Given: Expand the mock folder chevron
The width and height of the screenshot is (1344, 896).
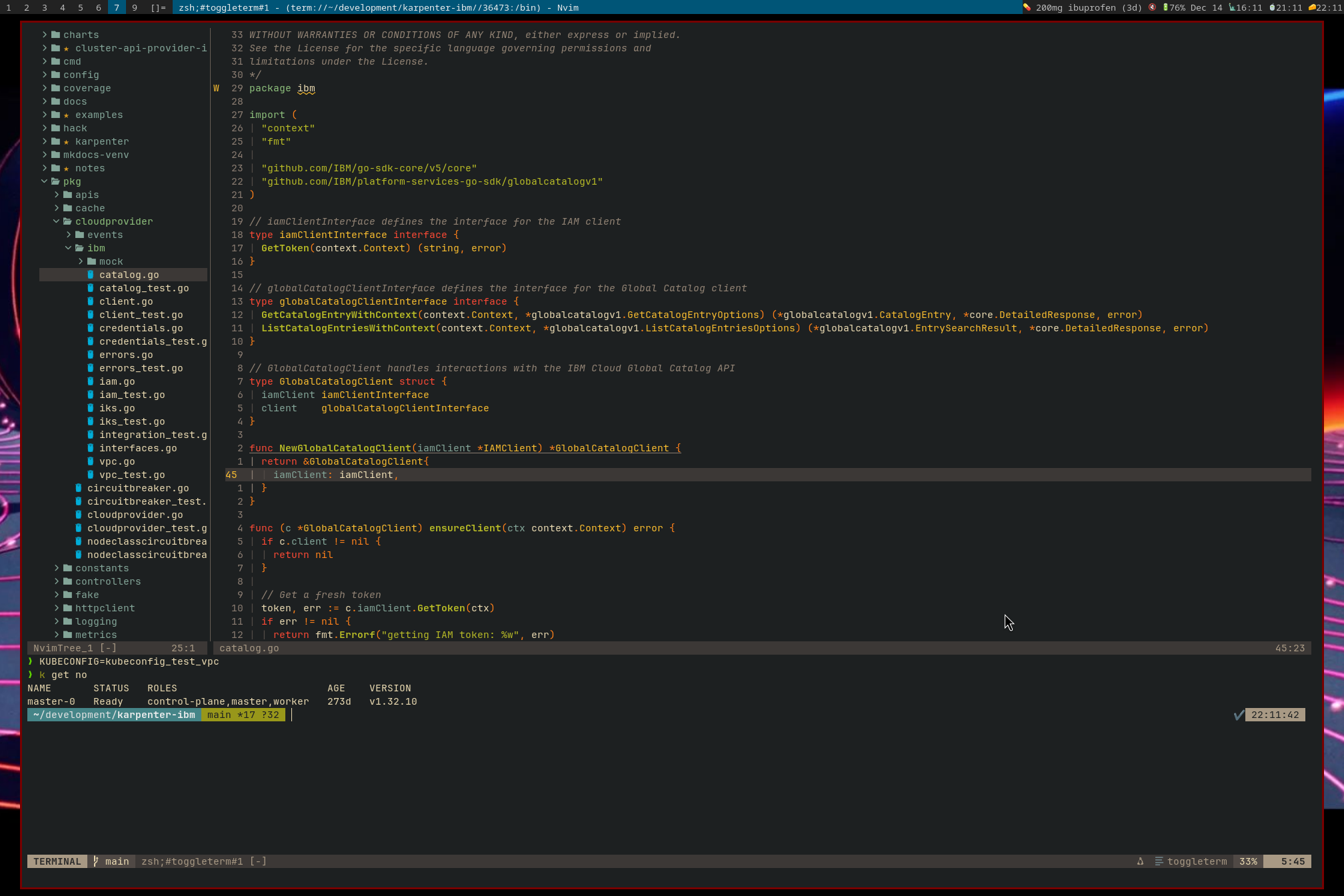Looking at the screenshot, I should click(81, 261).
